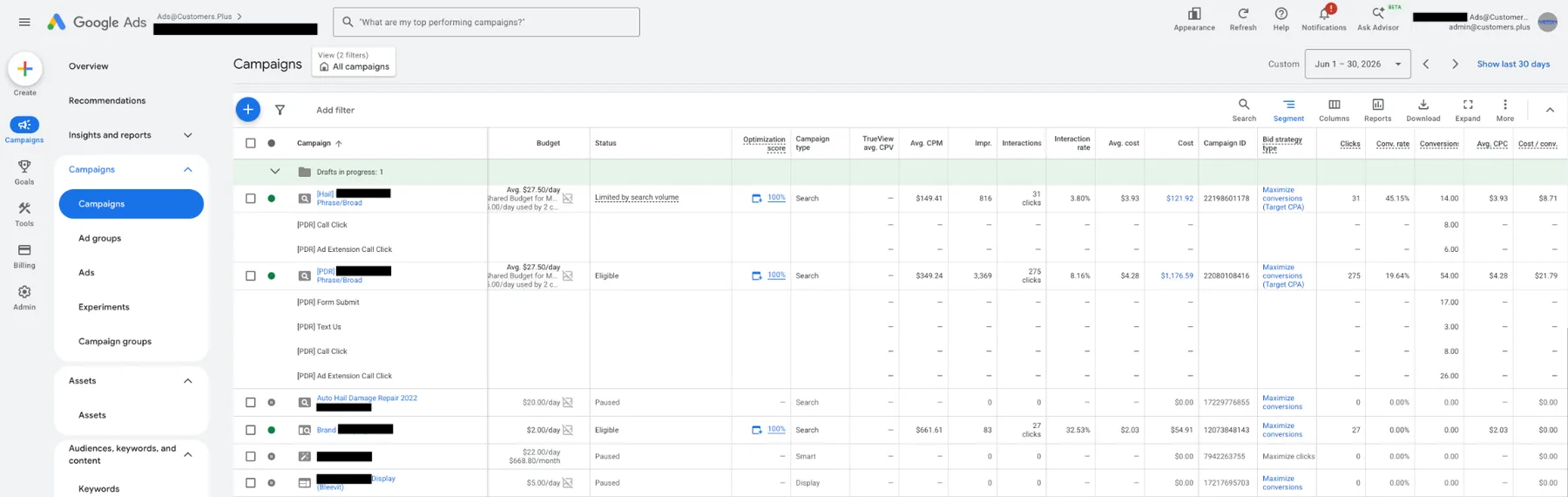The height and width of the screenshot is (497, 1568).
Task: Click the account avatar
Action: (x=1547, y=22)
